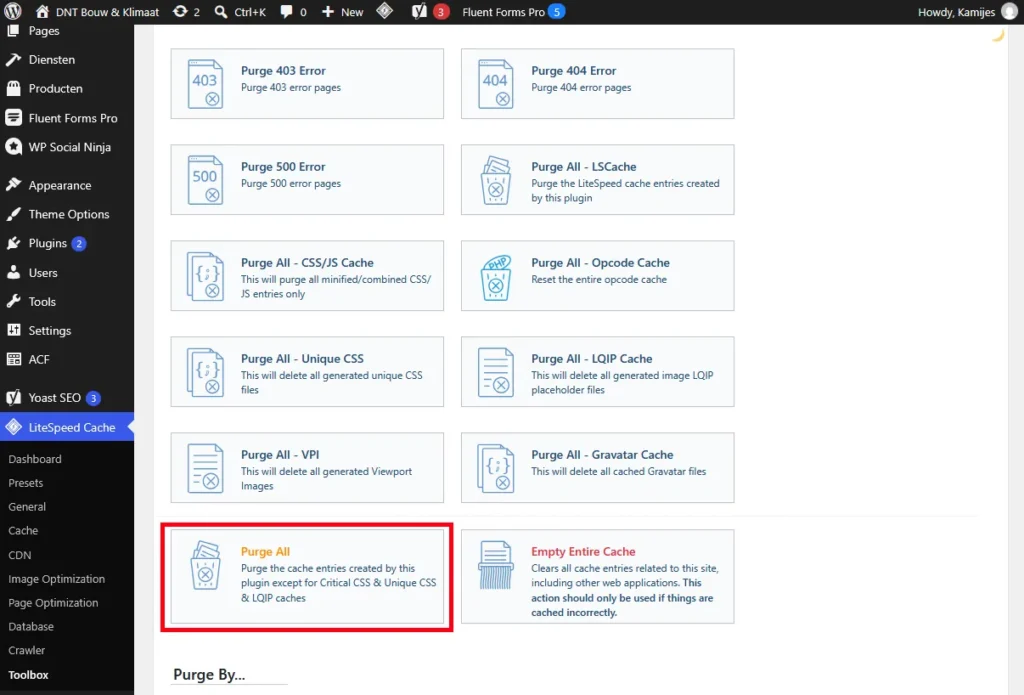The height and width of the screenshot is (695, 1024).
Task: Open the LiteSpeed diamond icon in admin bar
Action: point(385,11)
